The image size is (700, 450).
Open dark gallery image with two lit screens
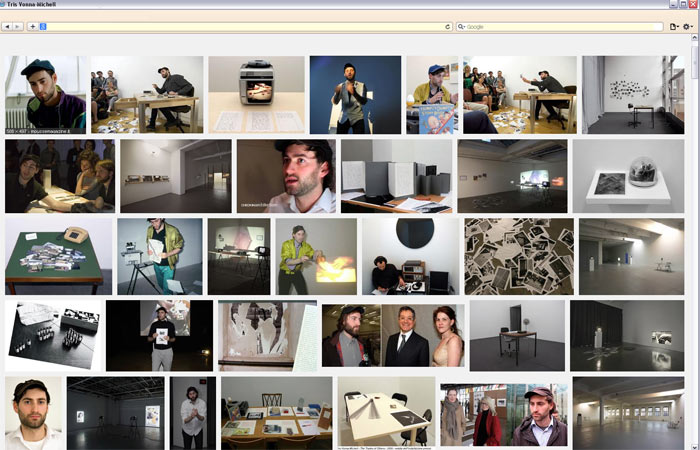(x=116, y=413)
